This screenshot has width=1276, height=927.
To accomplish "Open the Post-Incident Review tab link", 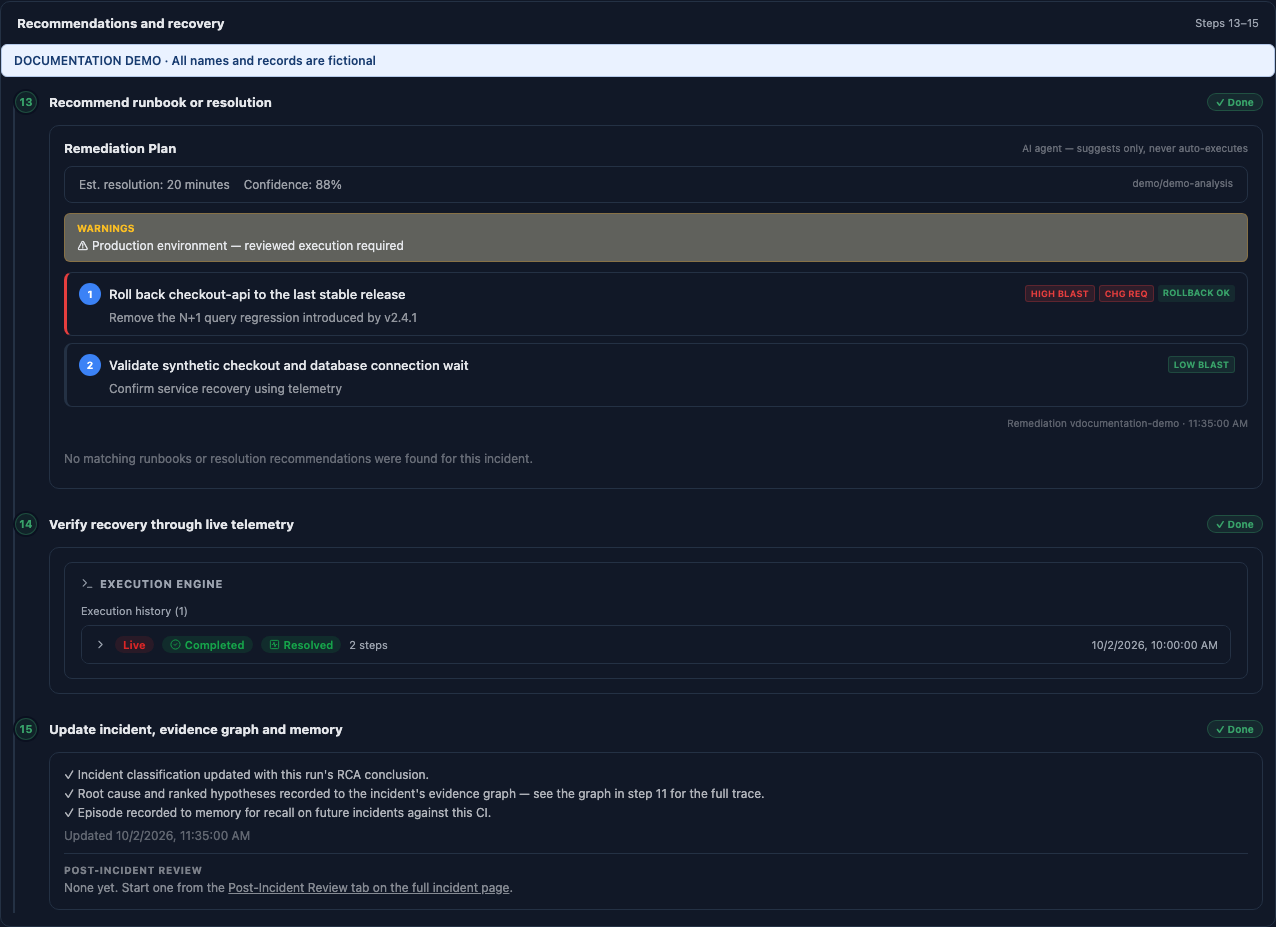I will tap(369, 888).
